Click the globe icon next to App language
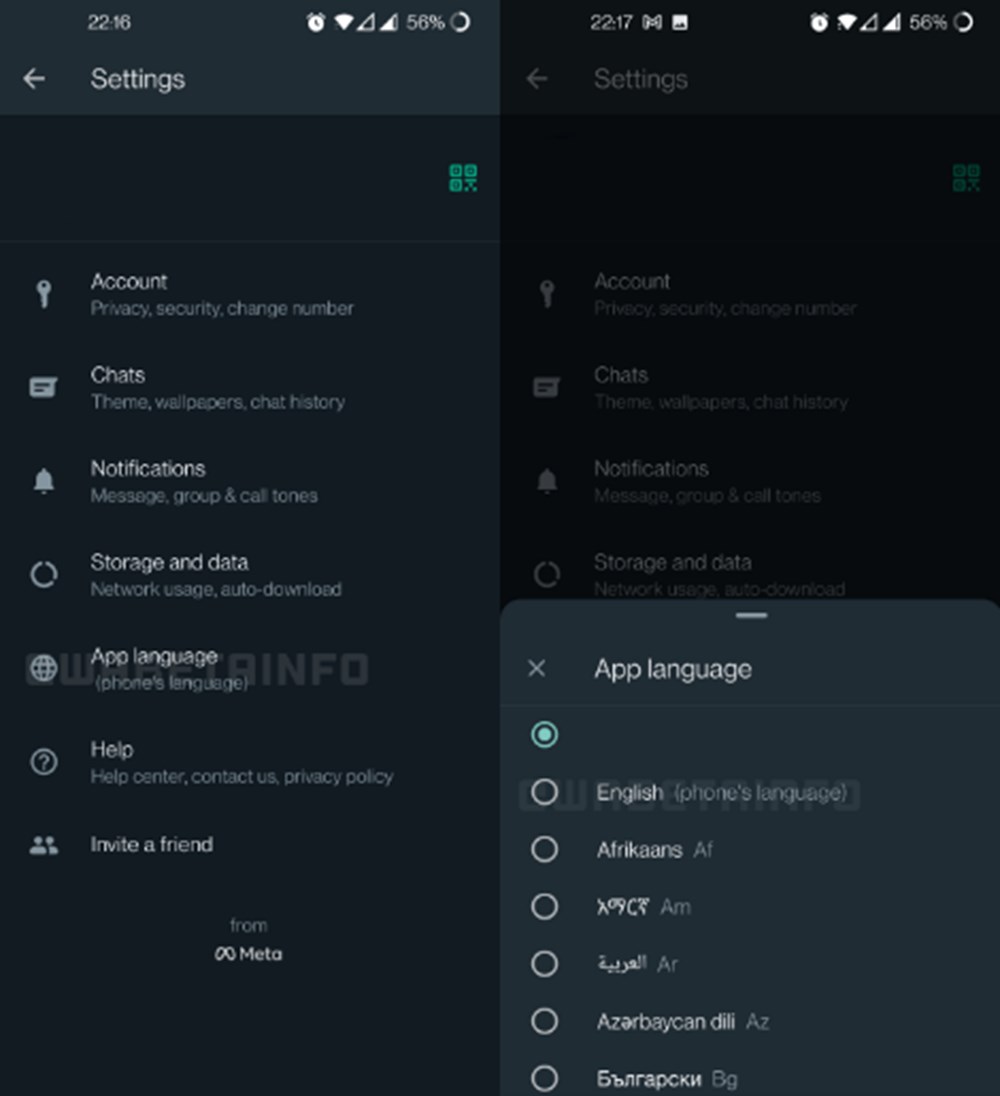 pos(43,668)
